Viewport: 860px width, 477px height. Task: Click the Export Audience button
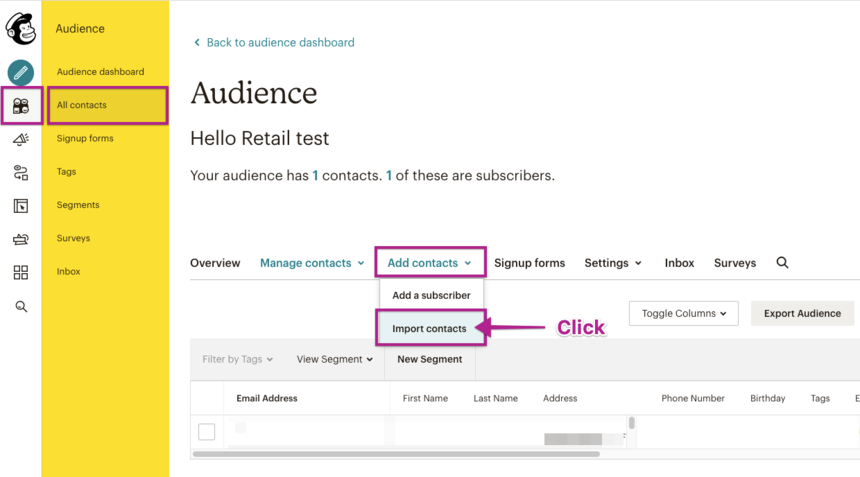[x=802, y=313]
